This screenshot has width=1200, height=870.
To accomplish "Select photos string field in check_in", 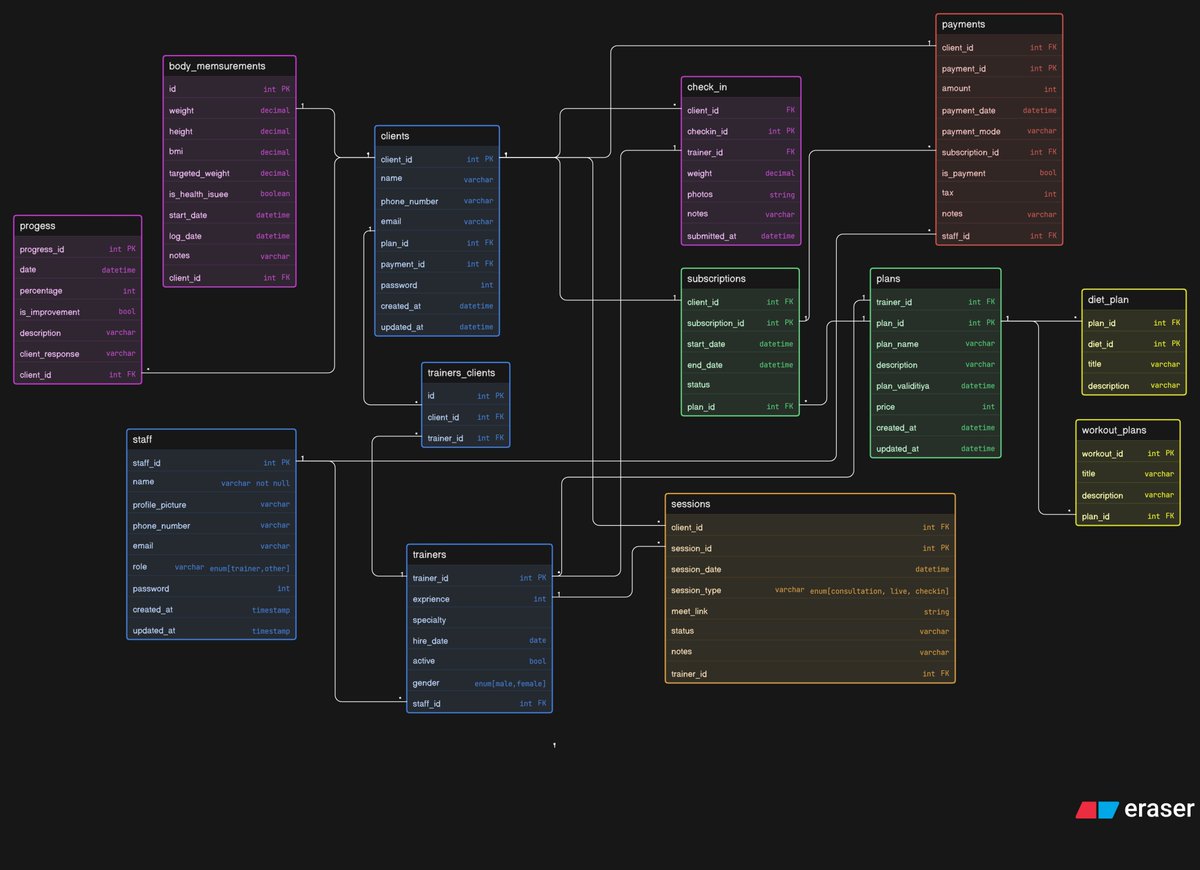I will click(741, 194).
